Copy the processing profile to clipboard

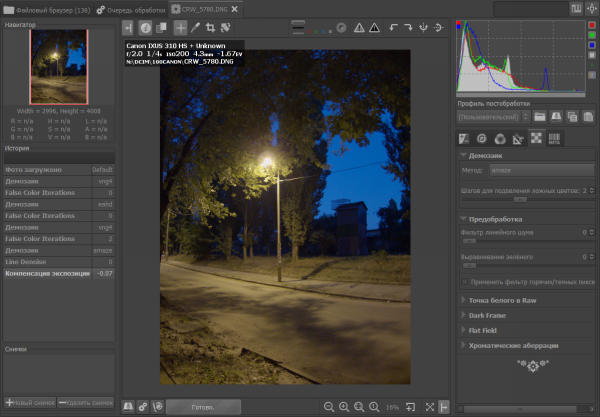572,117
